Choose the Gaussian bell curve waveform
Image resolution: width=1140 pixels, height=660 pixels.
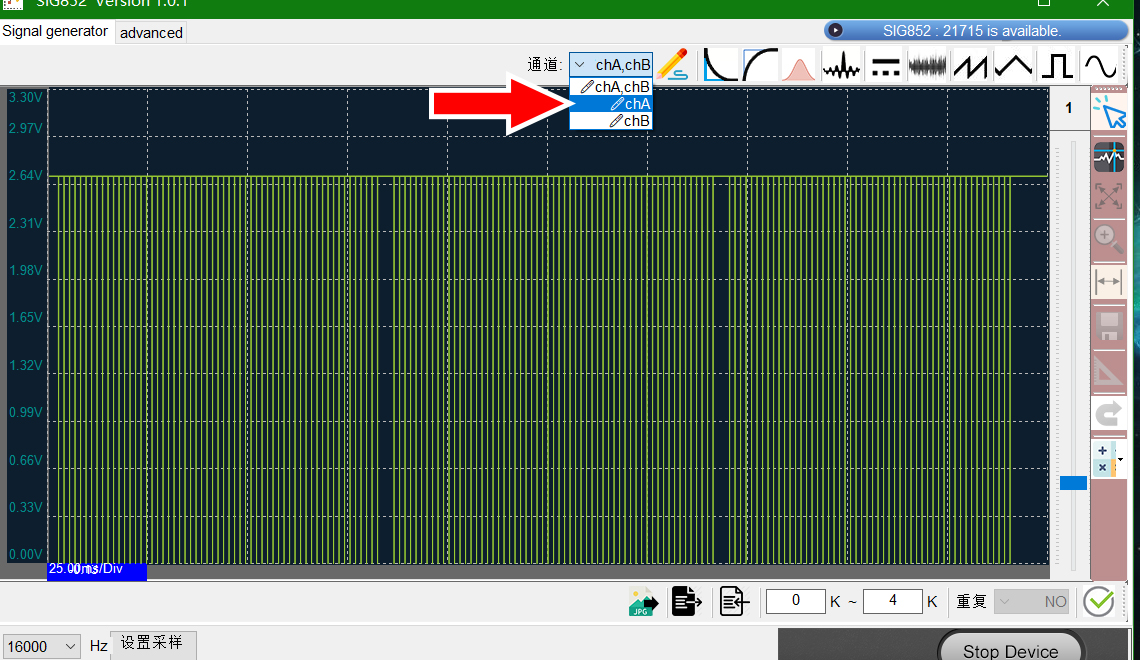[798, 65]
